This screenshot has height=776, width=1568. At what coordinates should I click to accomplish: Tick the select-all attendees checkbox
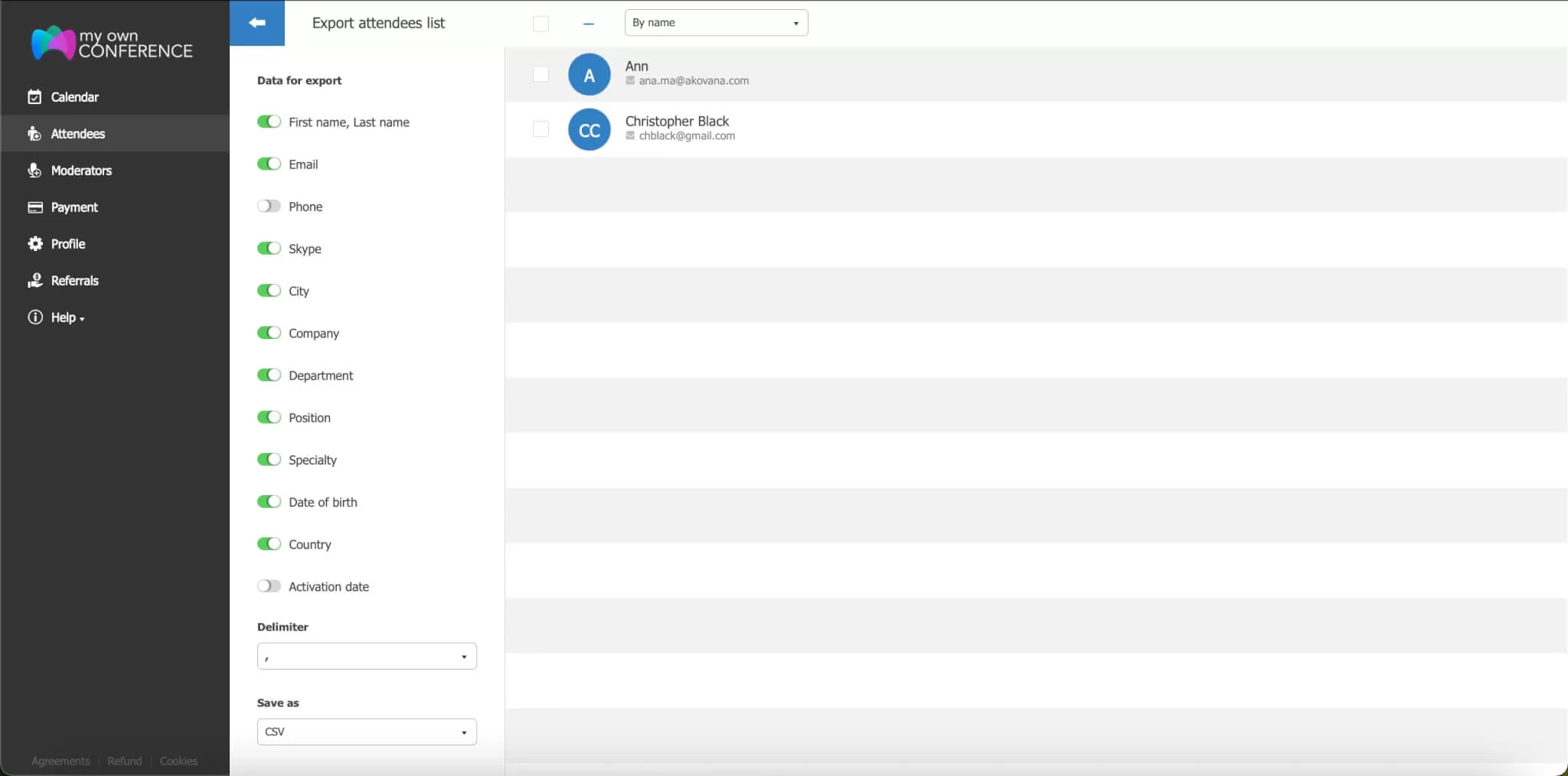pyautogui.click(x=541, y=24)
